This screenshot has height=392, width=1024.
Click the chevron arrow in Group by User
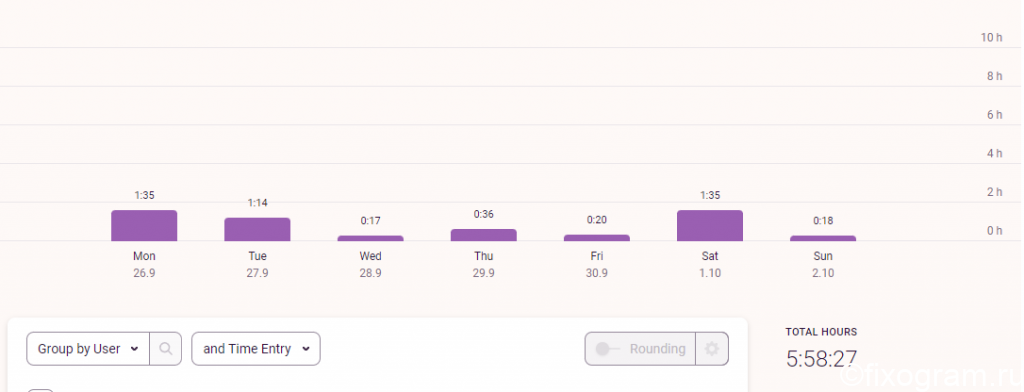pos(135,349)
